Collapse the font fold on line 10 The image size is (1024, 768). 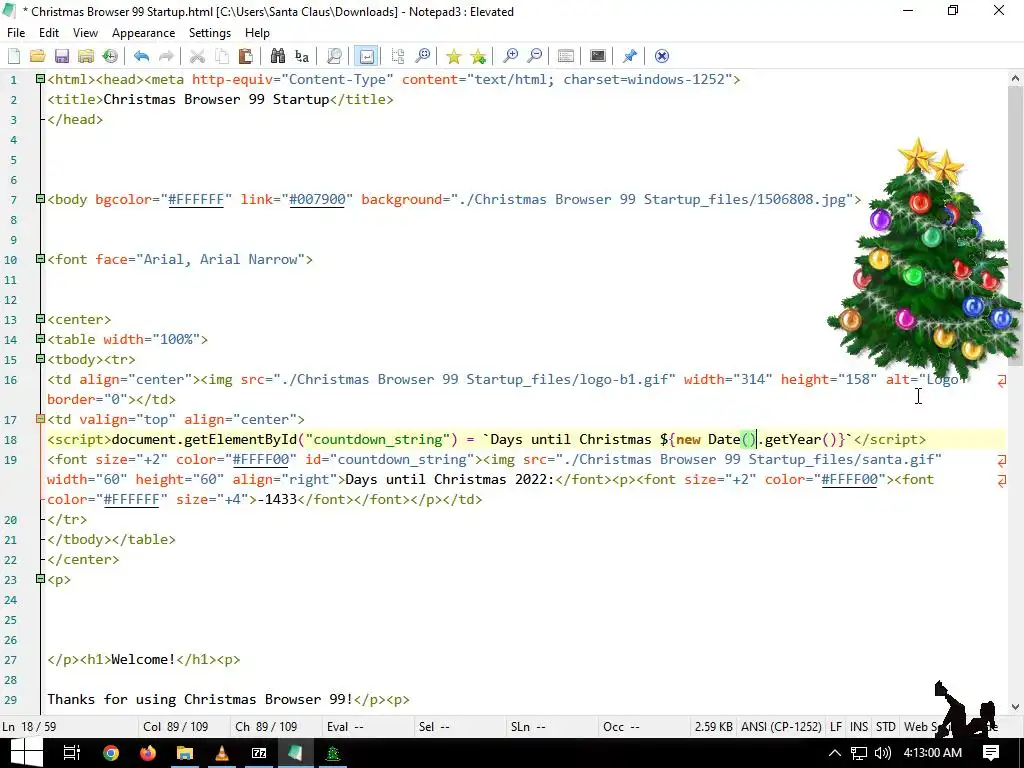click(x=40, y=259)
